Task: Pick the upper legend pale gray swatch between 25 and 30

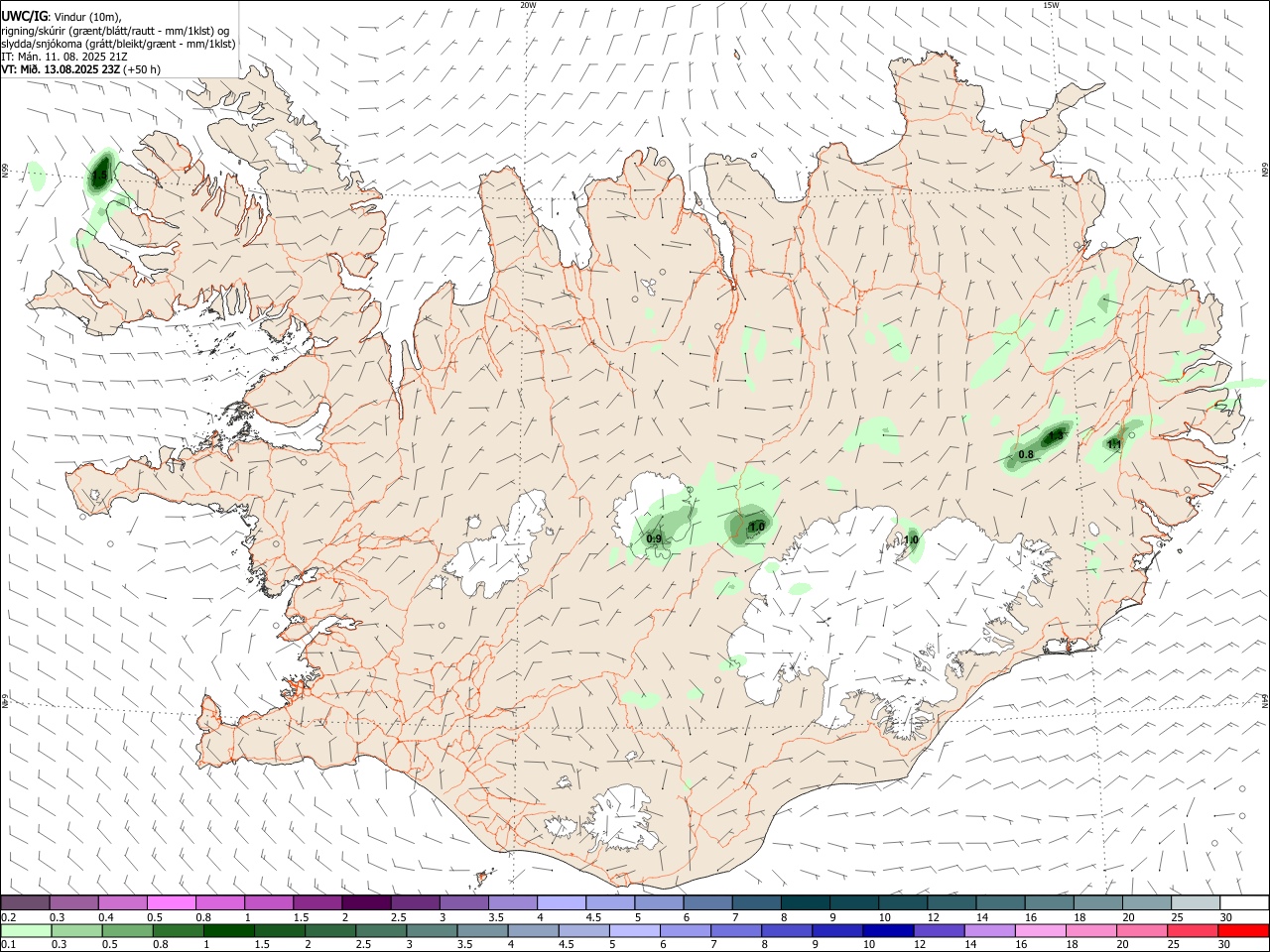Action: point(1195,902)
